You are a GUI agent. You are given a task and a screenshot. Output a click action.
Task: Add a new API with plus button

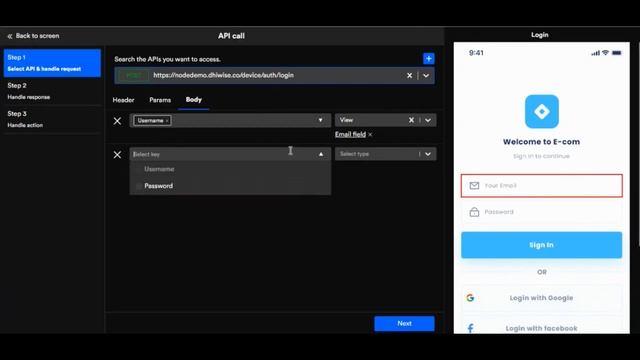429,59
